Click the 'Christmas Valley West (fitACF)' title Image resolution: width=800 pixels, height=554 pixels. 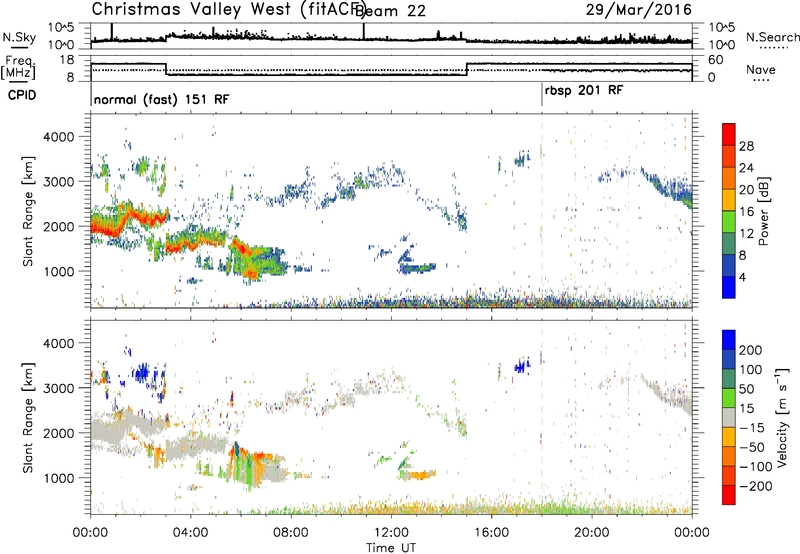point(230,9)
